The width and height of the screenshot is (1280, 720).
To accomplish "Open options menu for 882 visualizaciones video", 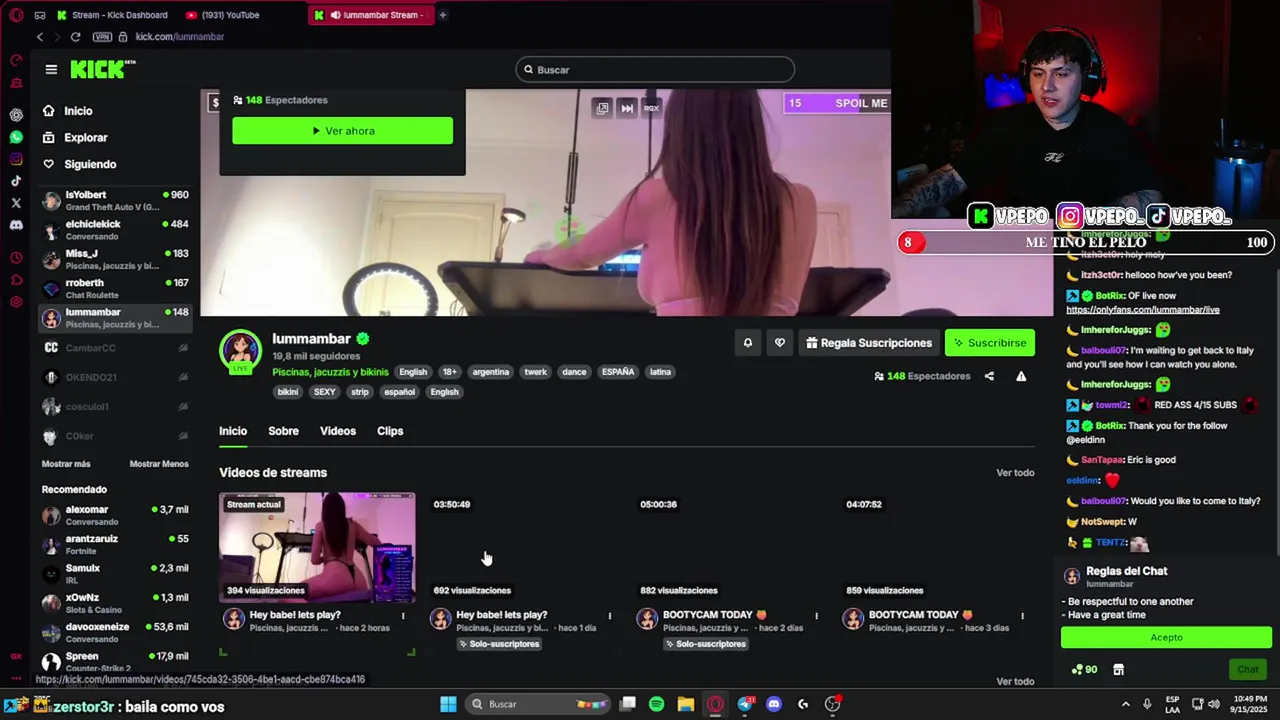I will [816, 616].
